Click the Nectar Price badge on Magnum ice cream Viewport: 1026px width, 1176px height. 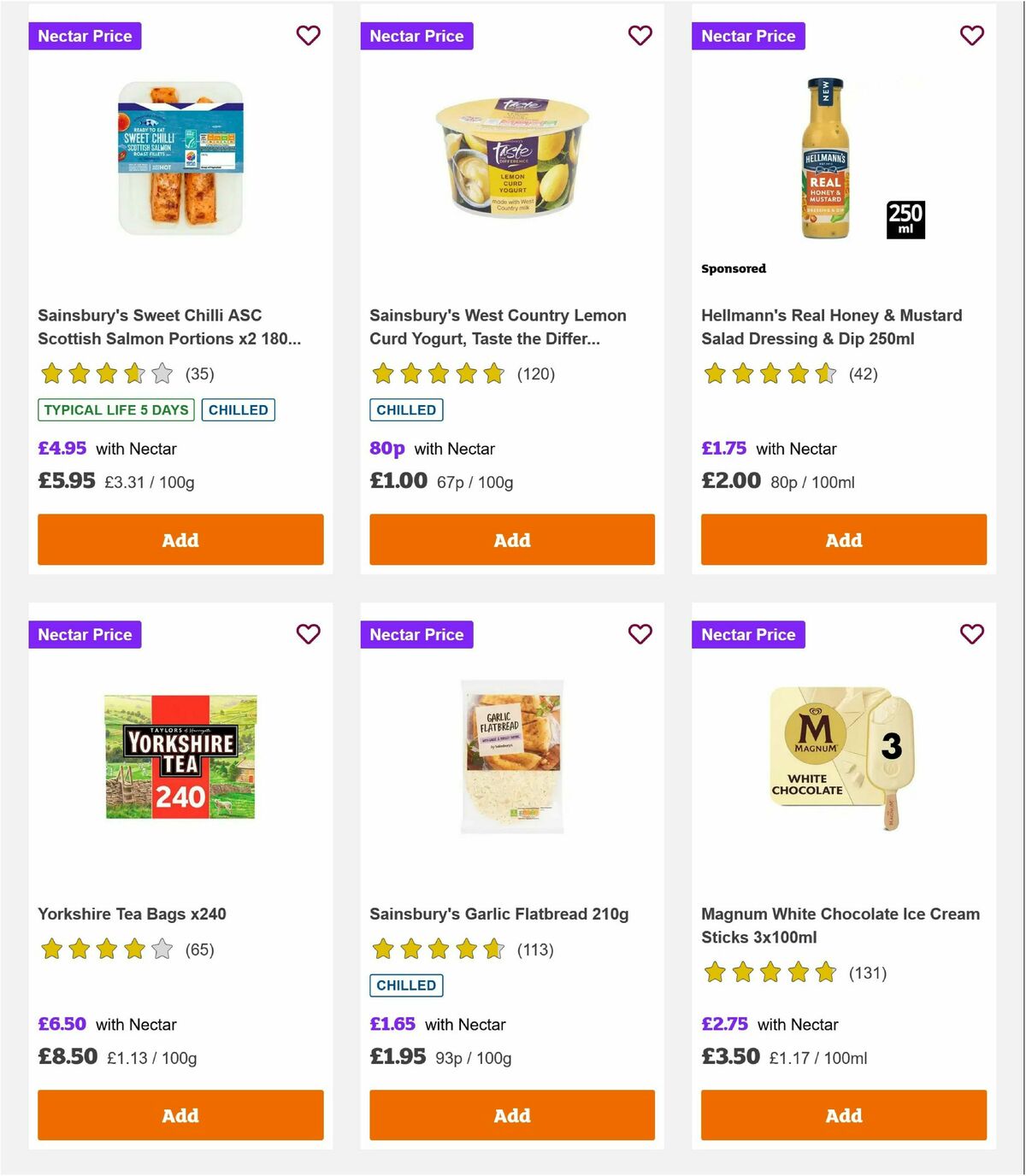point(748,634)
